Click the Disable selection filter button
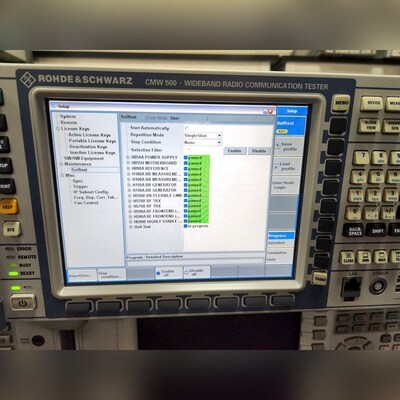 point(259,151)
